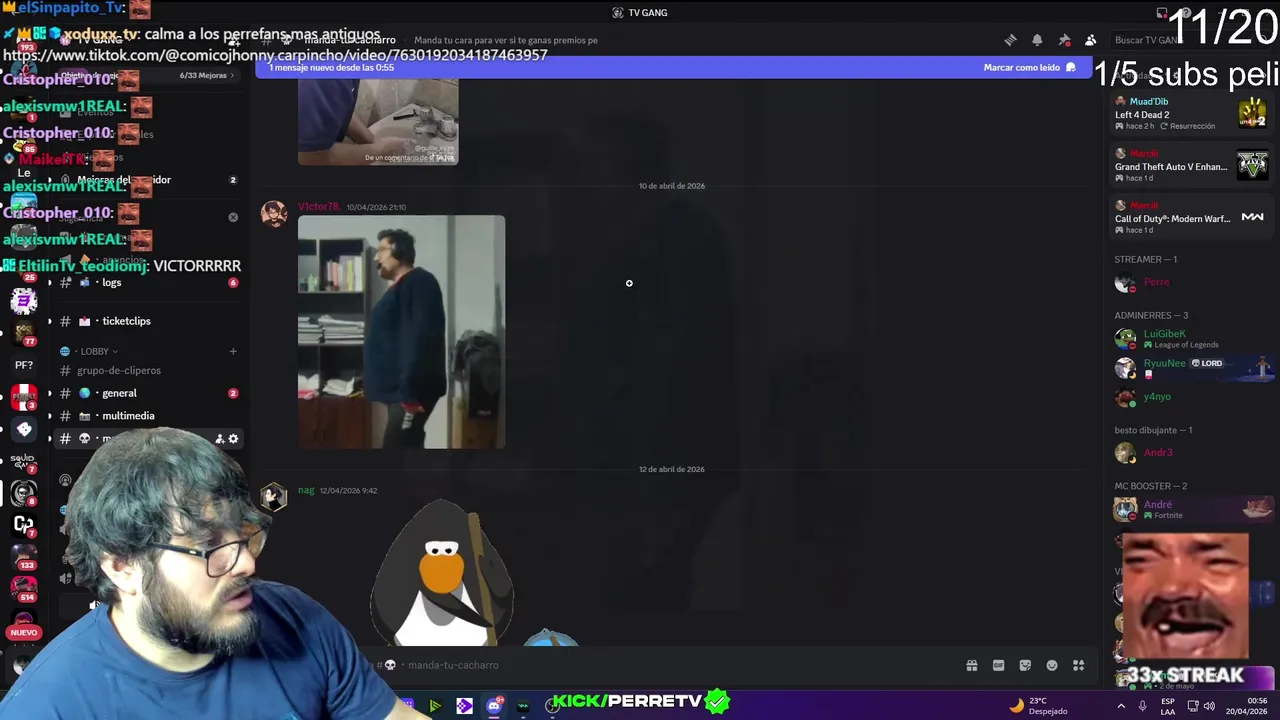The height and width of the screenshot is (720, 1280).
Task: Click the notification bell icon
Action: coord(1037,40)
